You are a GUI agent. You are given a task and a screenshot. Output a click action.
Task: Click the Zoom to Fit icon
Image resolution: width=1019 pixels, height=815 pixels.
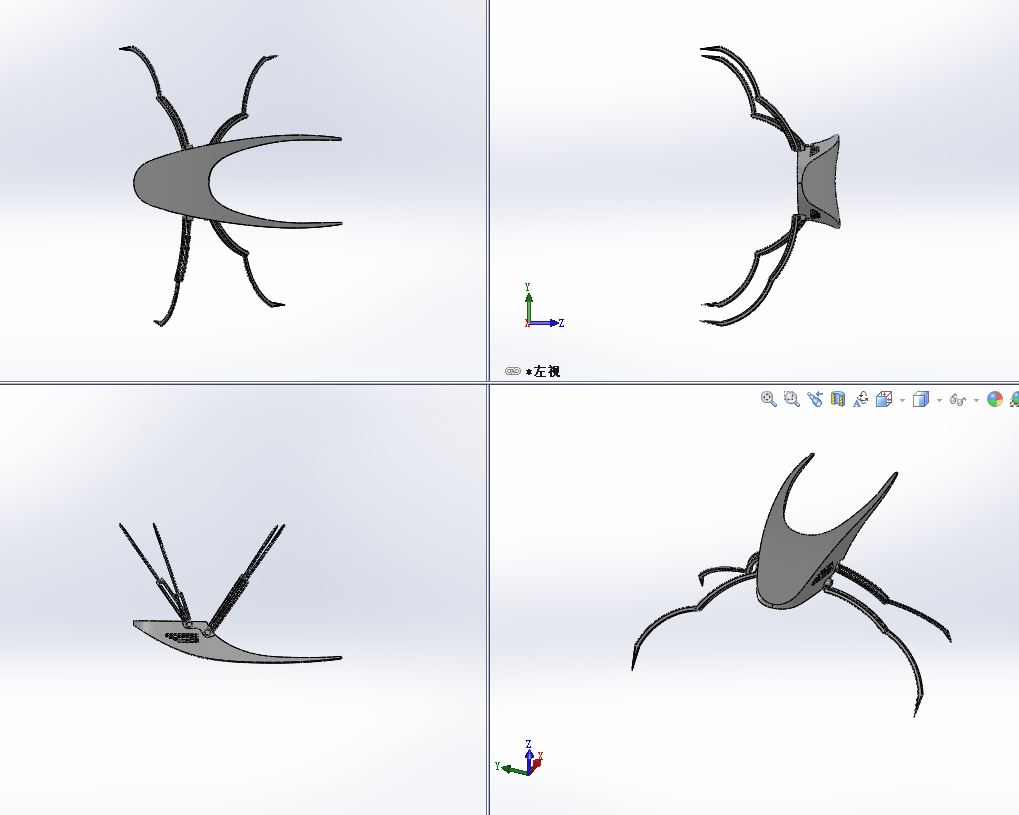coord(769,399)
